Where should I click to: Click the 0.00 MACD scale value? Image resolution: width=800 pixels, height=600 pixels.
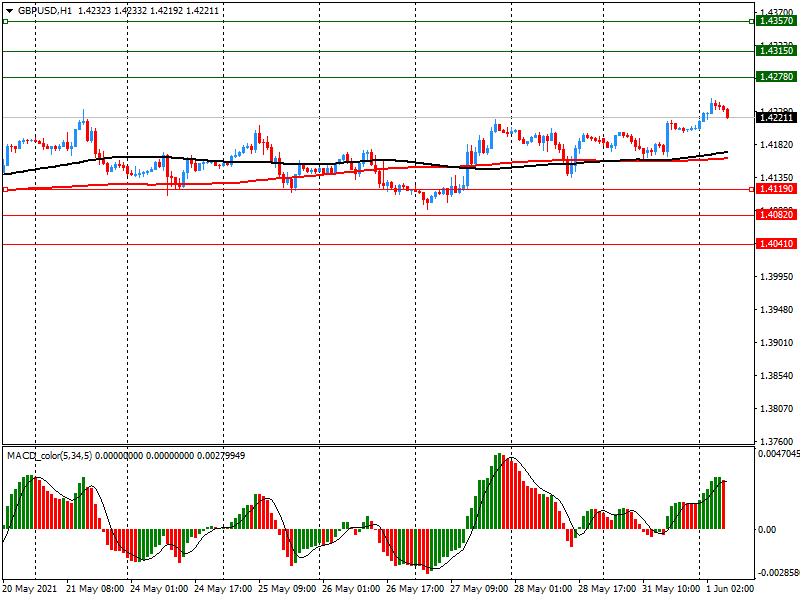click(x=766, y=529)
